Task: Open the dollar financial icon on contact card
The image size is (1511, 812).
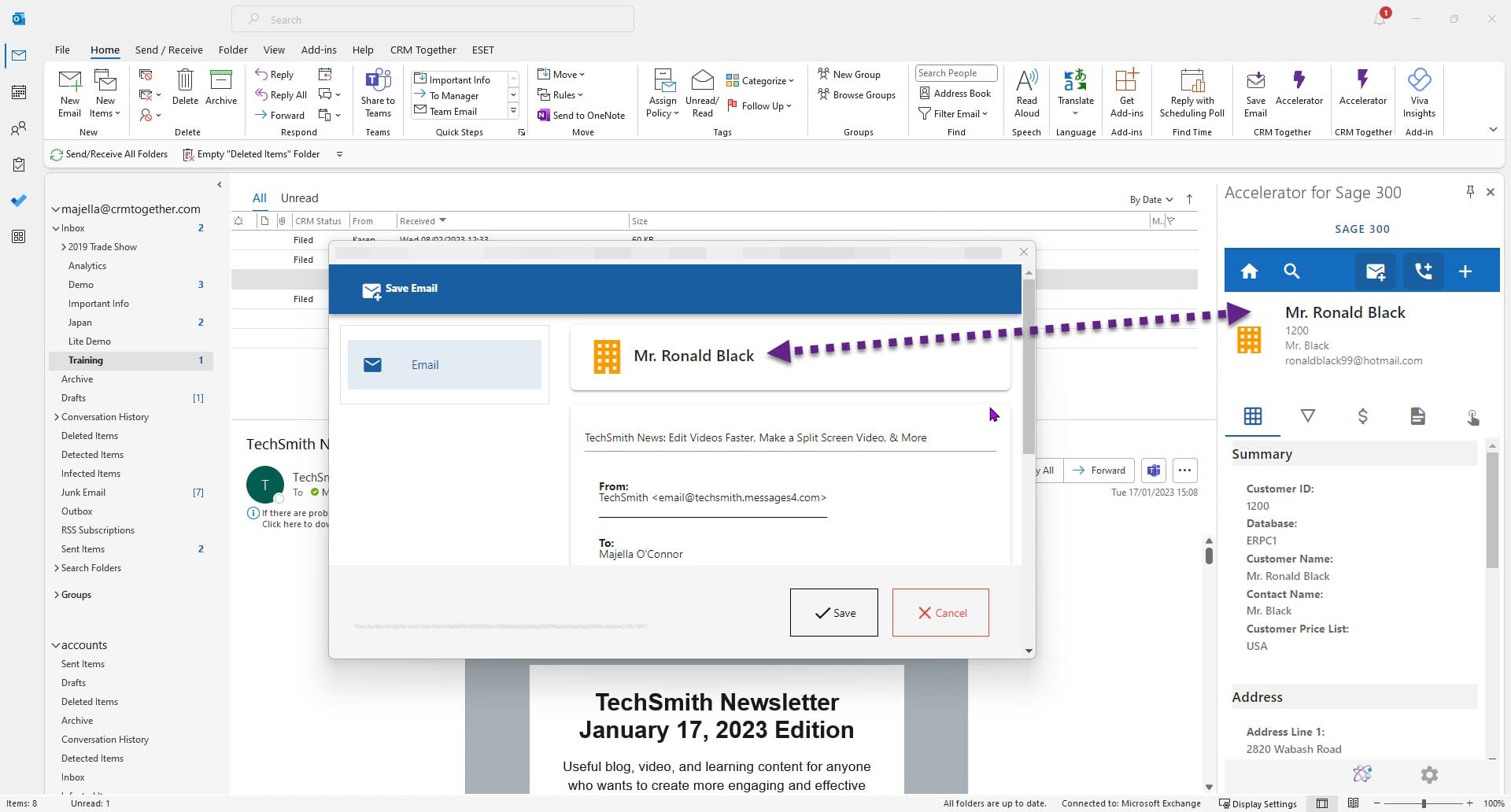Action: [1363, 416]
